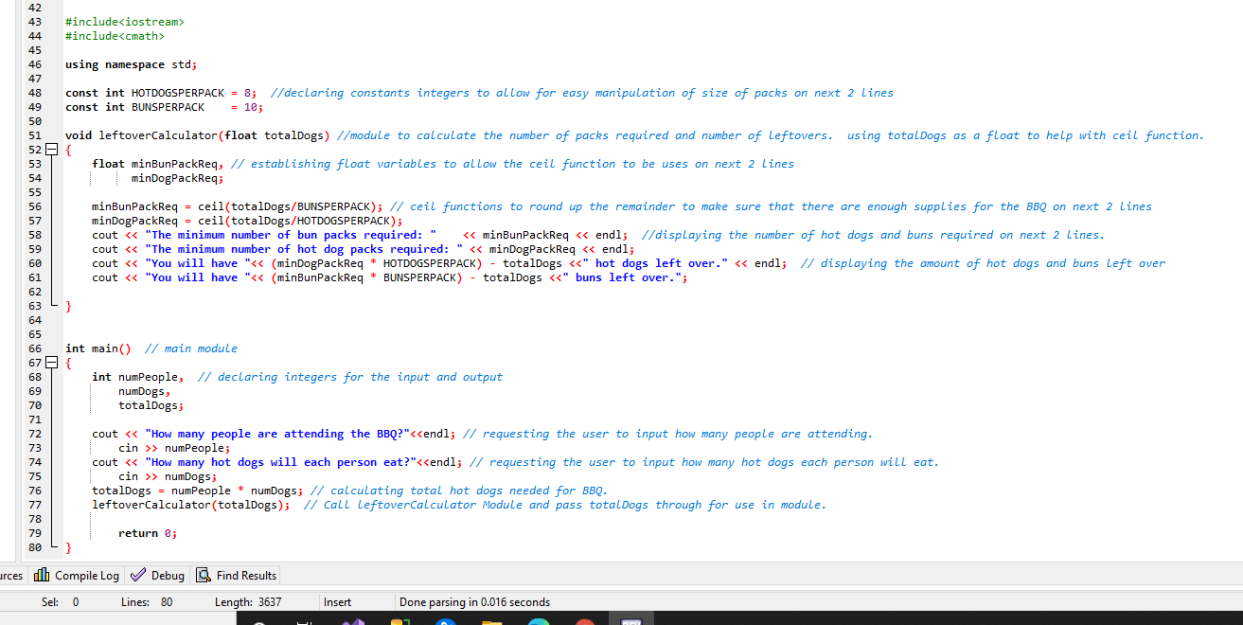Viewport: 1243px width, 625px height.
Task: Click the blue circular icon on the taskbar
Action: pos(446,620)
